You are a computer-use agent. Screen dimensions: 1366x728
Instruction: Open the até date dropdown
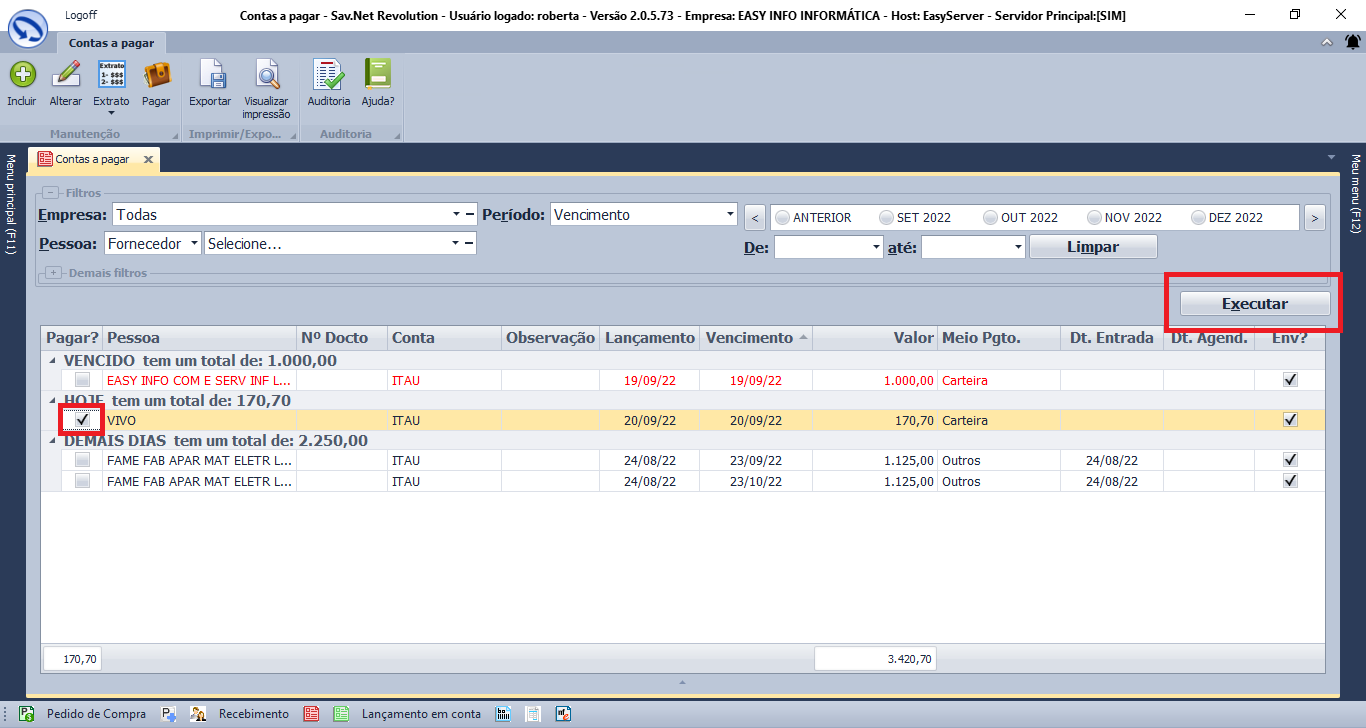1019,246
